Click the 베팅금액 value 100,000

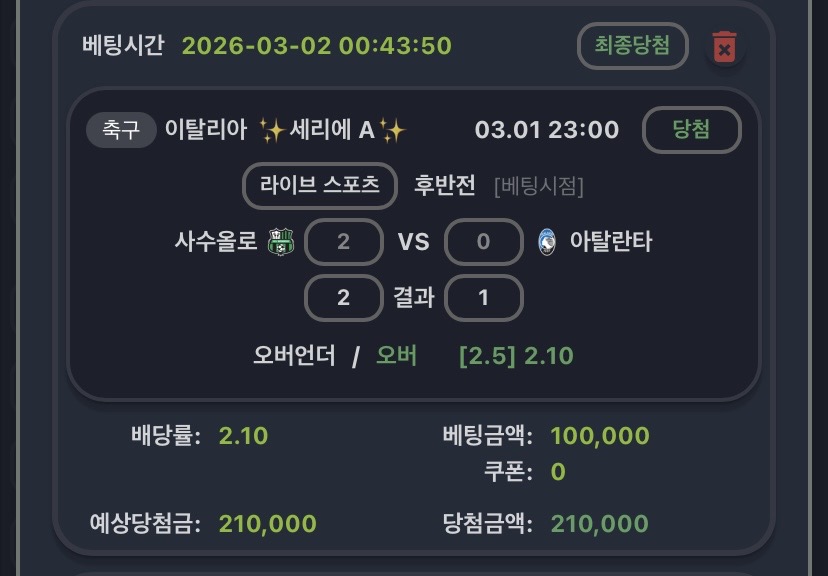point(600,436)
